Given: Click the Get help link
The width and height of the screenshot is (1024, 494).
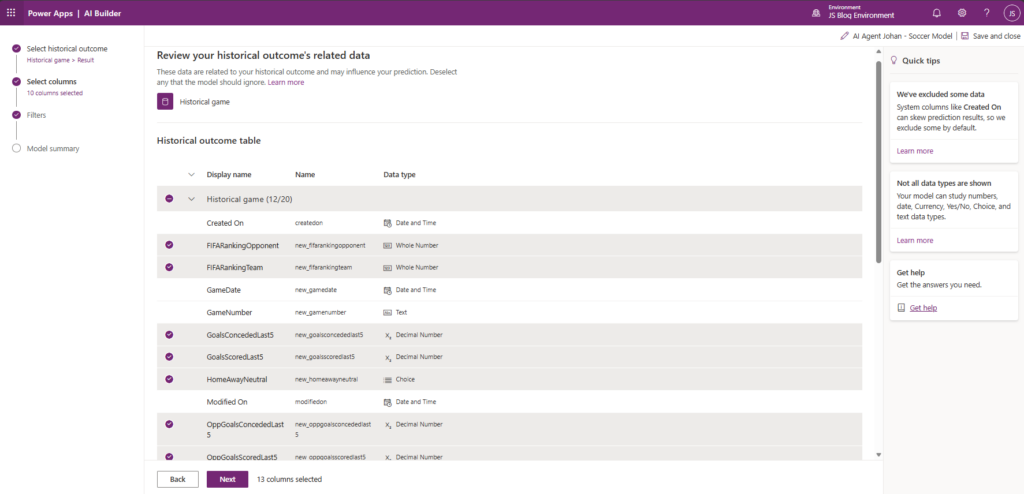Looking at the screenshot, I should click(x=923, y=308).
